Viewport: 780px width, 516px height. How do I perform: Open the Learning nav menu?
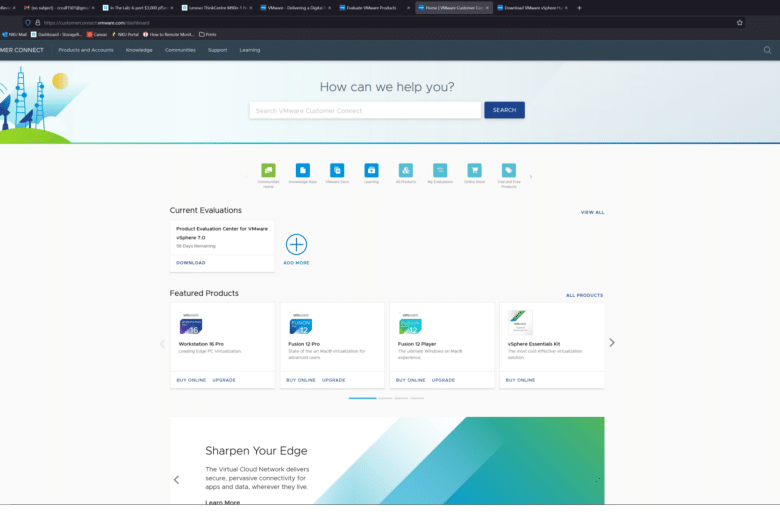pos(250,50)
